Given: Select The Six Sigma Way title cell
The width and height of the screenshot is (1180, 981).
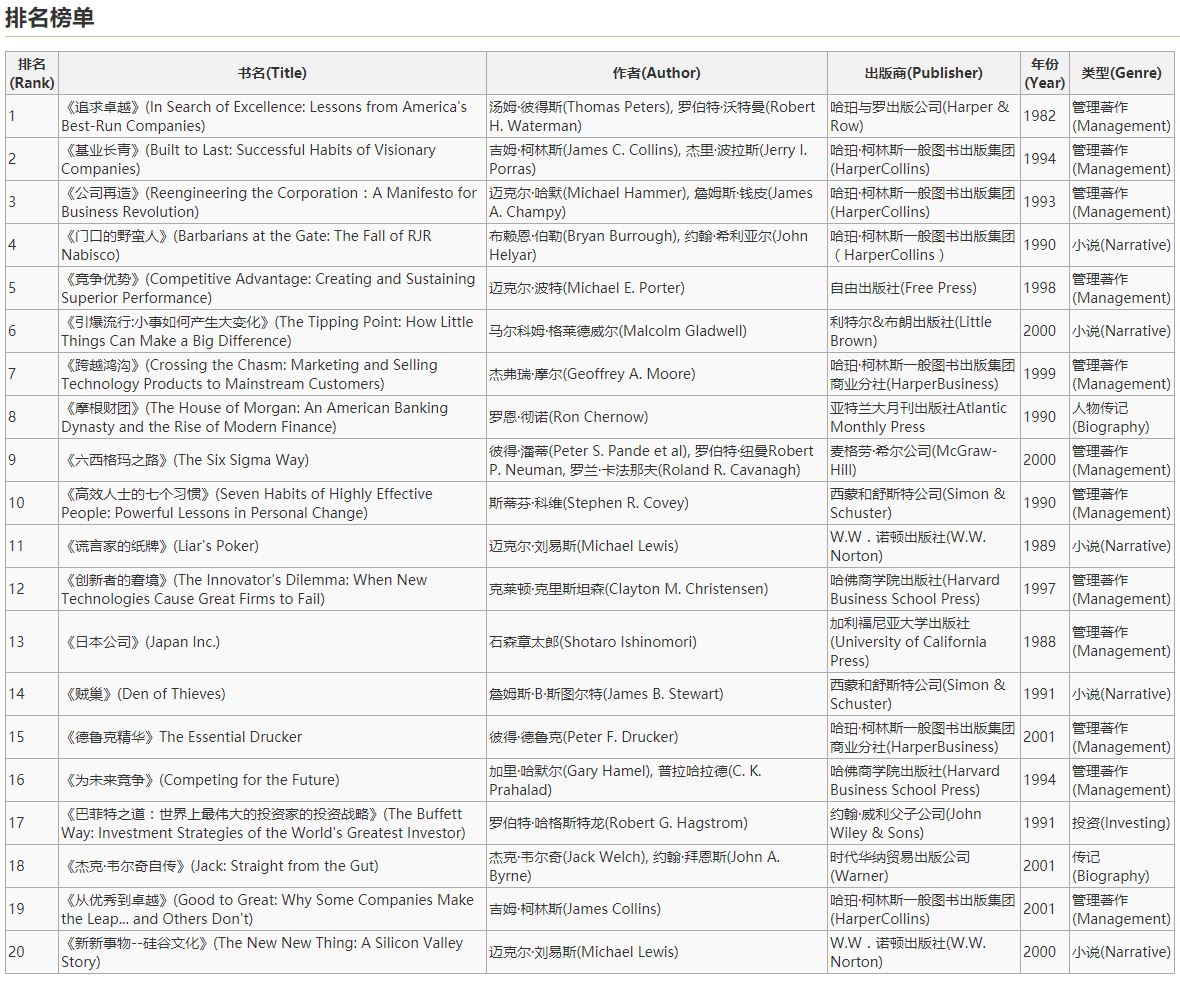Looking at the screenshot, I should click(272, 460).
